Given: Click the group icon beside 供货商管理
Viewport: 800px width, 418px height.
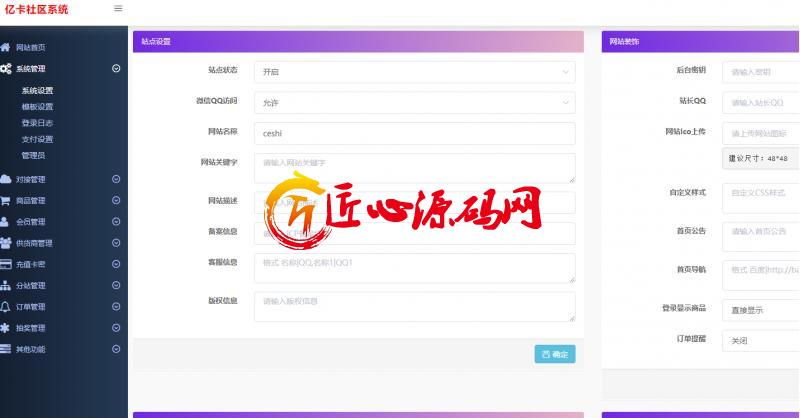Looking at the screenshot, I should [6, 243].
